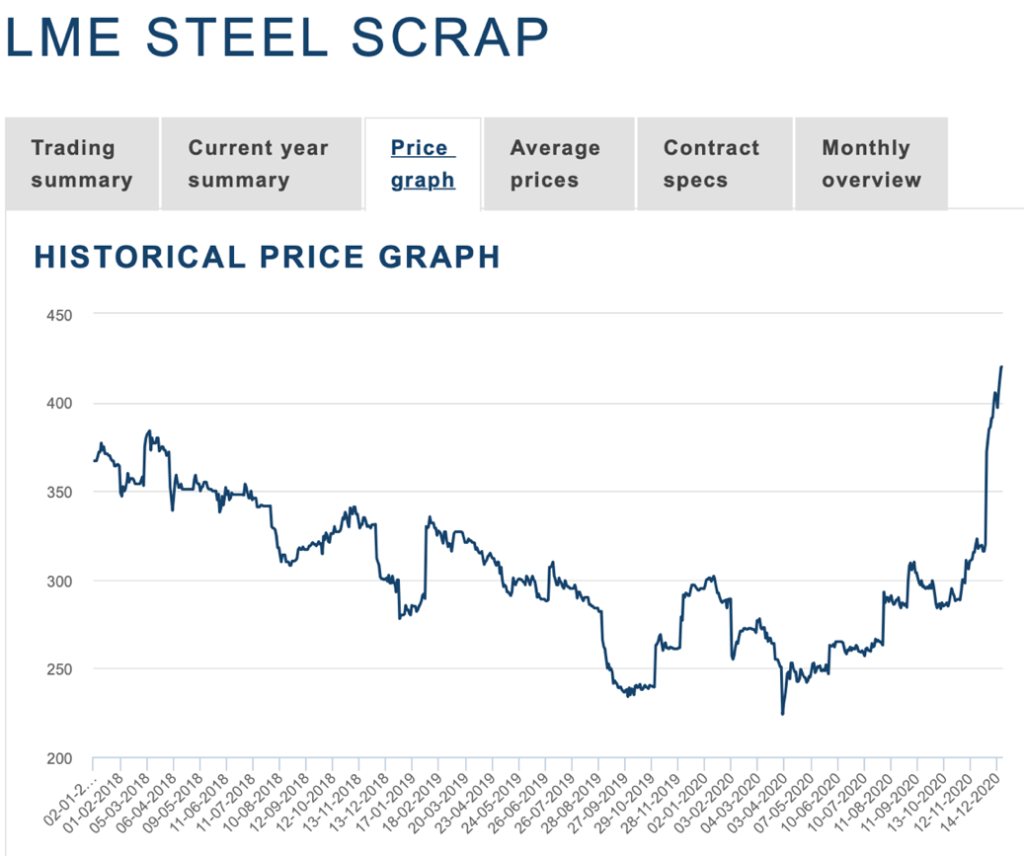Viewport: 1024px width, 856px height.
Task: Click the lowest dip on the price line
Action: point(782,714)
